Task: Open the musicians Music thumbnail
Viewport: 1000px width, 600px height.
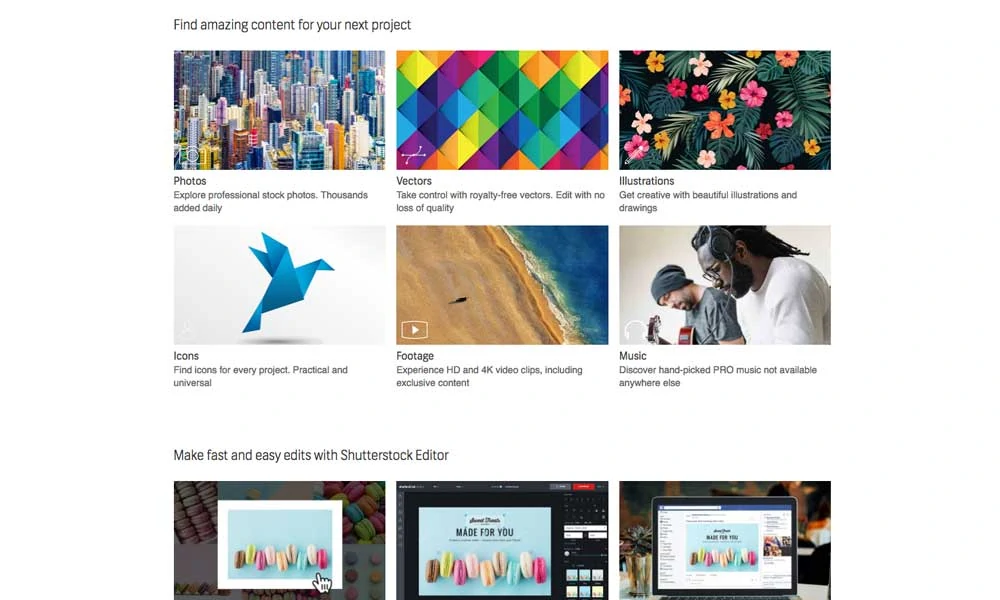Action: [724, 285]
